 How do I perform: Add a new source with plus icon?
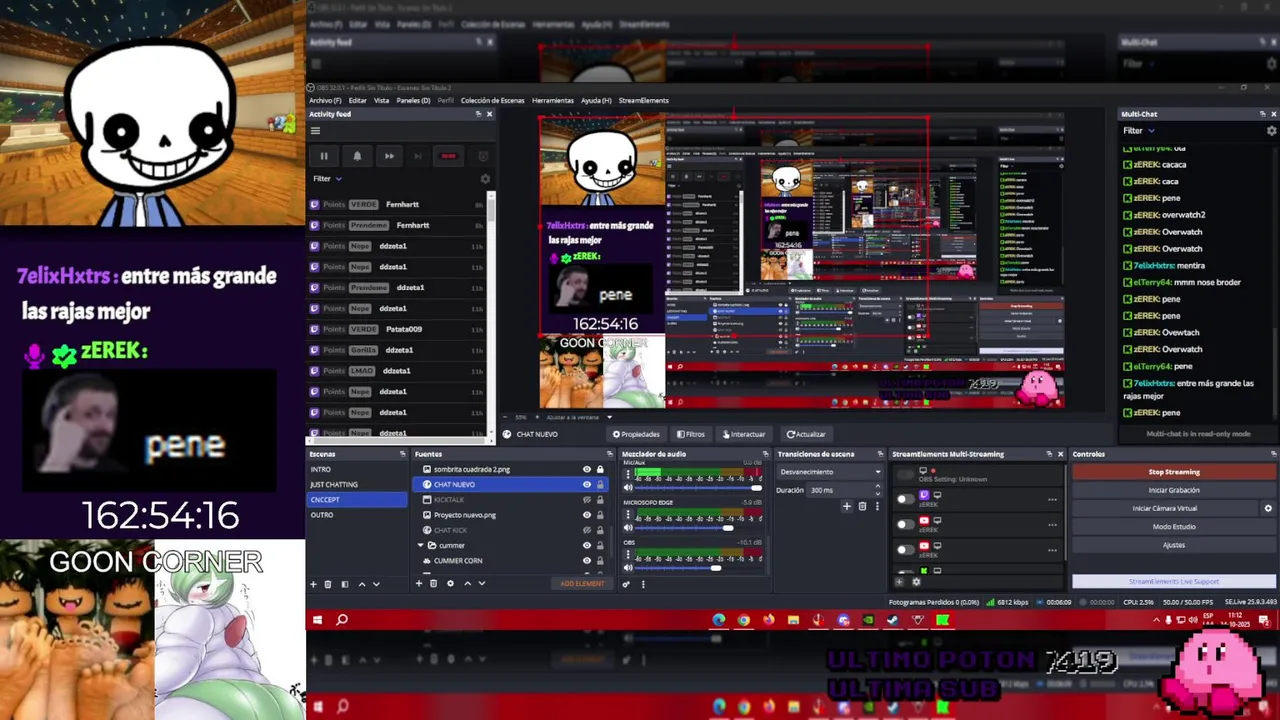pyautogui.click(x=419, y=584)
